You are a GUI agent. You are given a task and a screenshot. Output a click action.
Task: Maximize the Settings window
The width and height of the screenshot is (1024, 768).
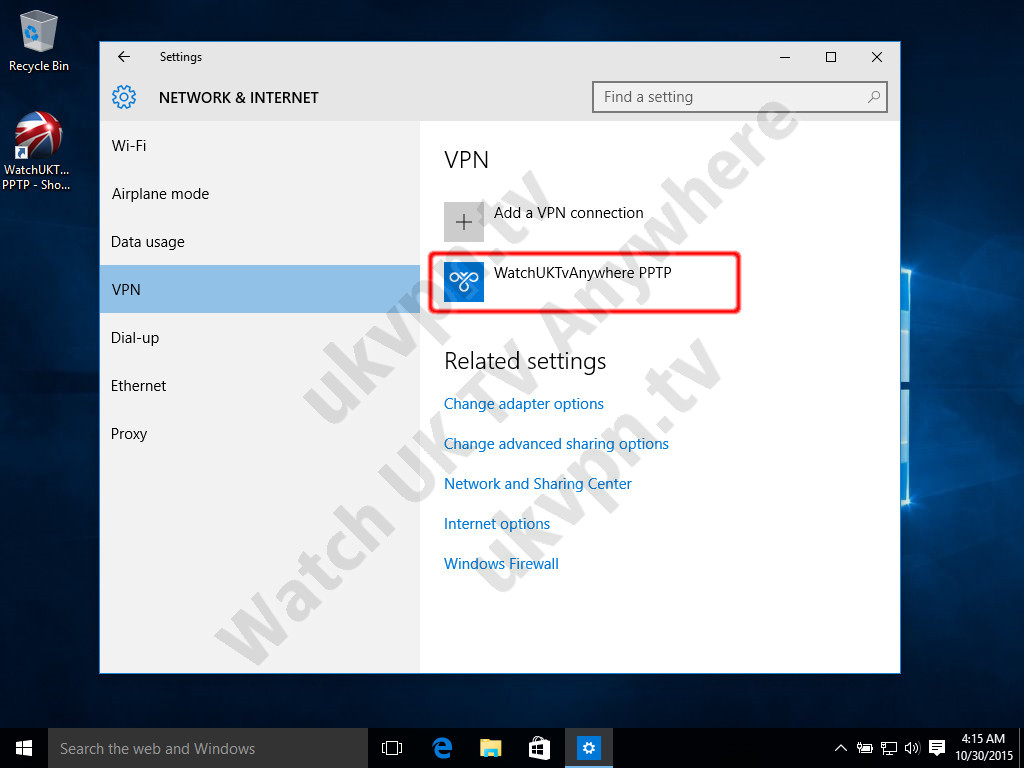click(831, 57)
